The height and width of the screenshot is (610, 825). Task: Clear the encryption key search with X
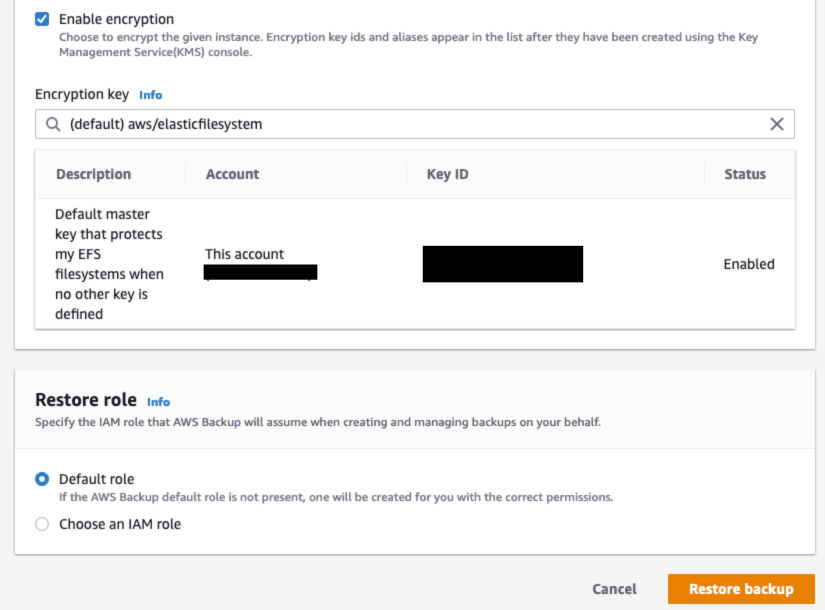[777, 124]
